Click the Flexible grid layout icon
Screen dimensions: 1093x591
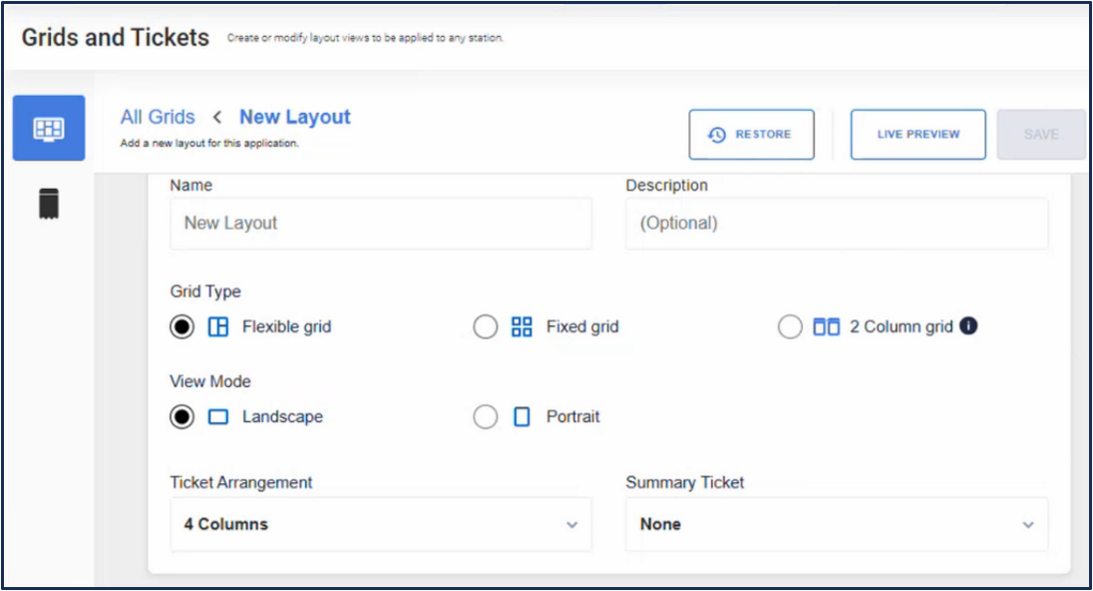click(x=218, y=327)
